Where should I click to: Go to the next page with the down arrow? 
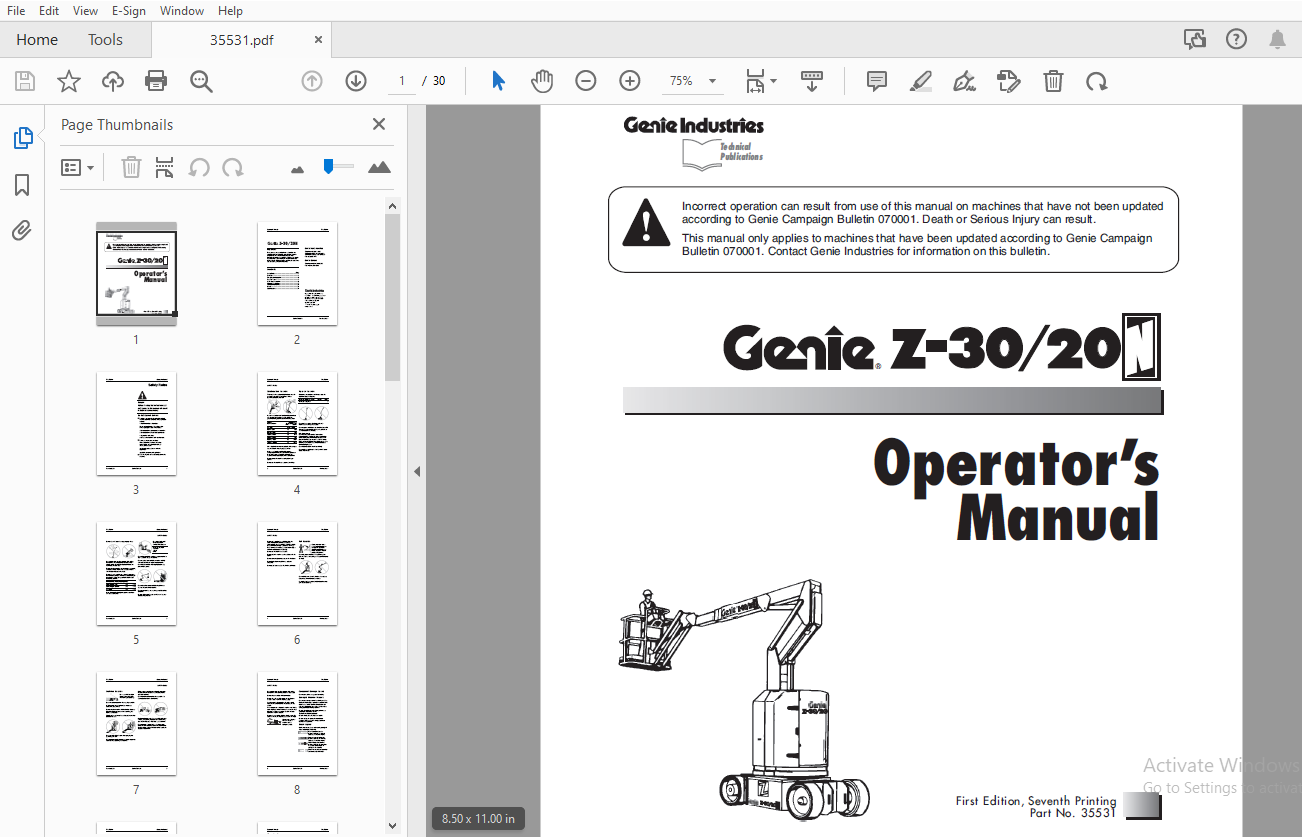[356, 81]
